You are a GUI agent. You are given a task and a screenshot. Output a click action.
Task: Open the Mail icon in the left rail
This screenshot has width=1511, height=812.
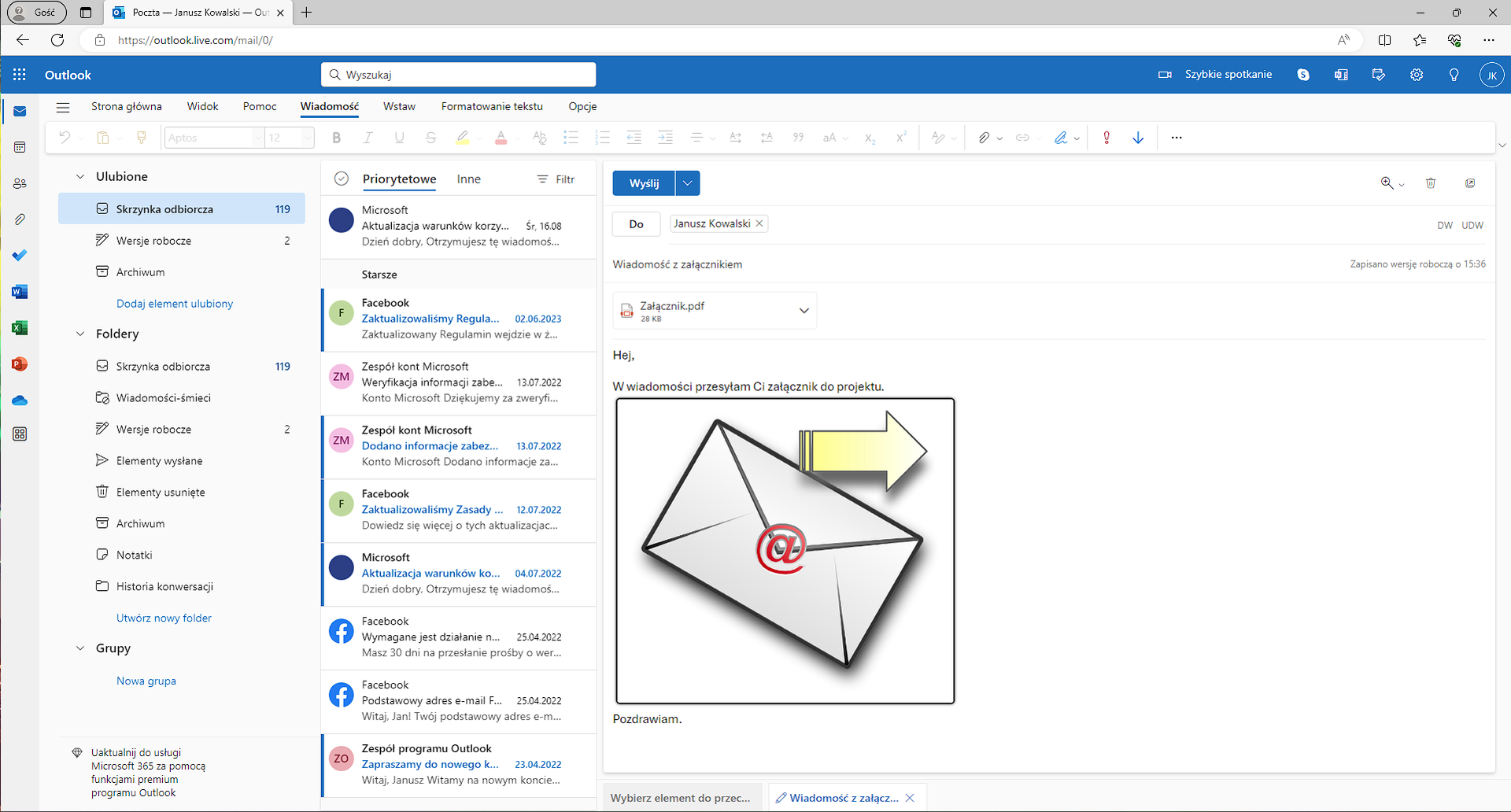[20, 111]
